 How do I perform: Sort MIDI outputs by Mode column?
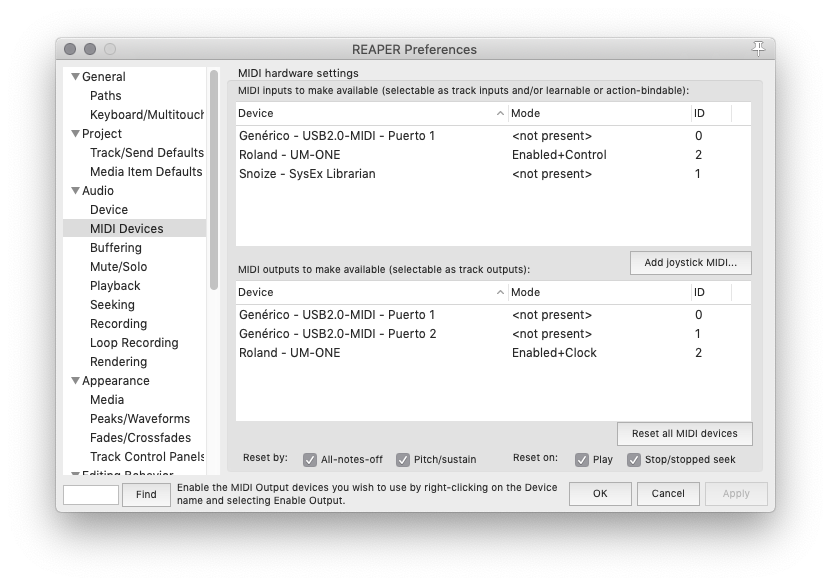coord(599,292)
